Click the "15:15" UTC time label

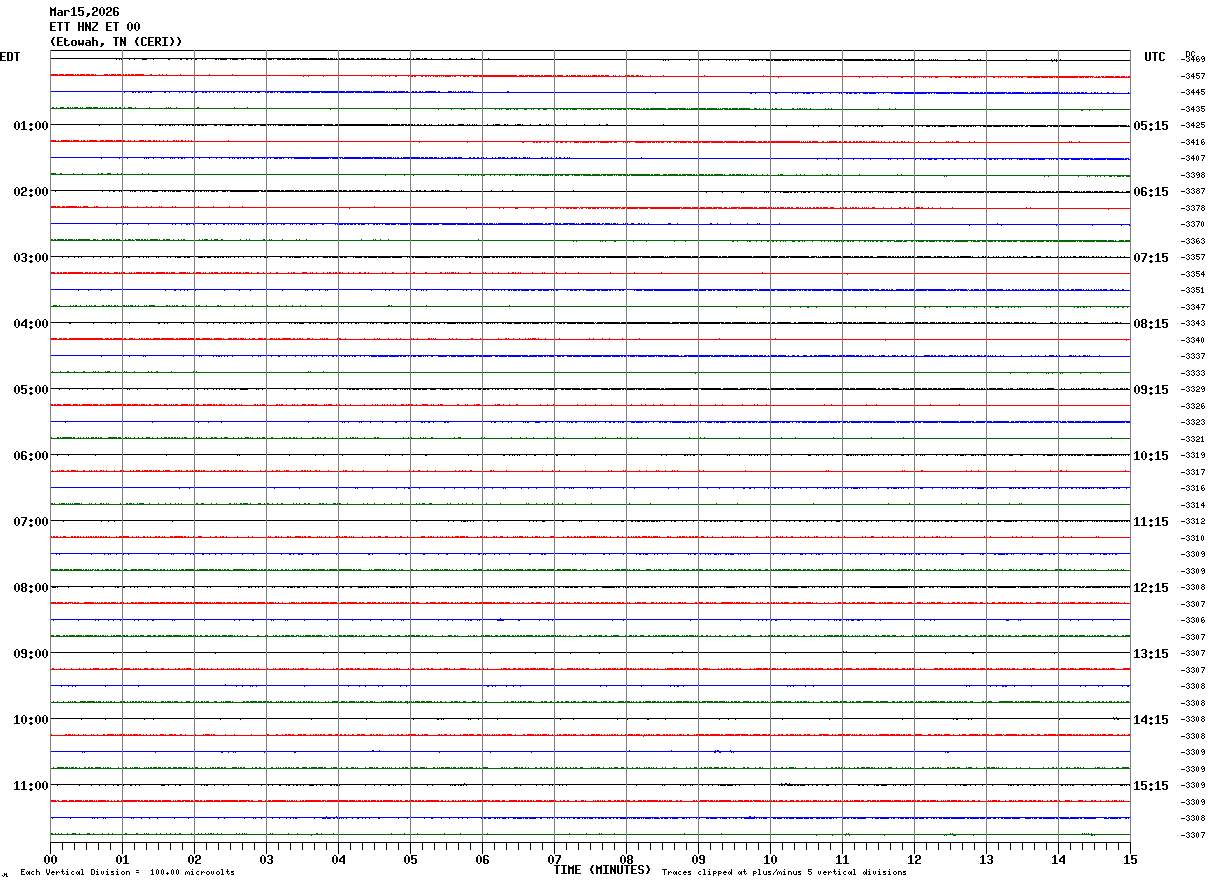[1151, 786]
